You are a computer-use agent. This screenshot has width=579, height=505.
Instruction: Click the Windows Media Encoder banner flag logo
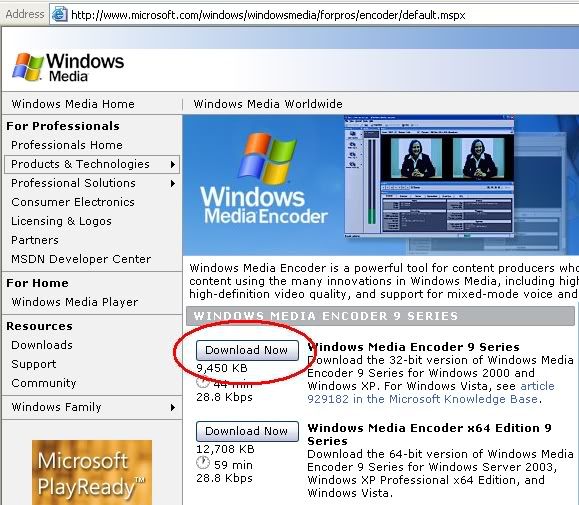[x=267, y=158]
